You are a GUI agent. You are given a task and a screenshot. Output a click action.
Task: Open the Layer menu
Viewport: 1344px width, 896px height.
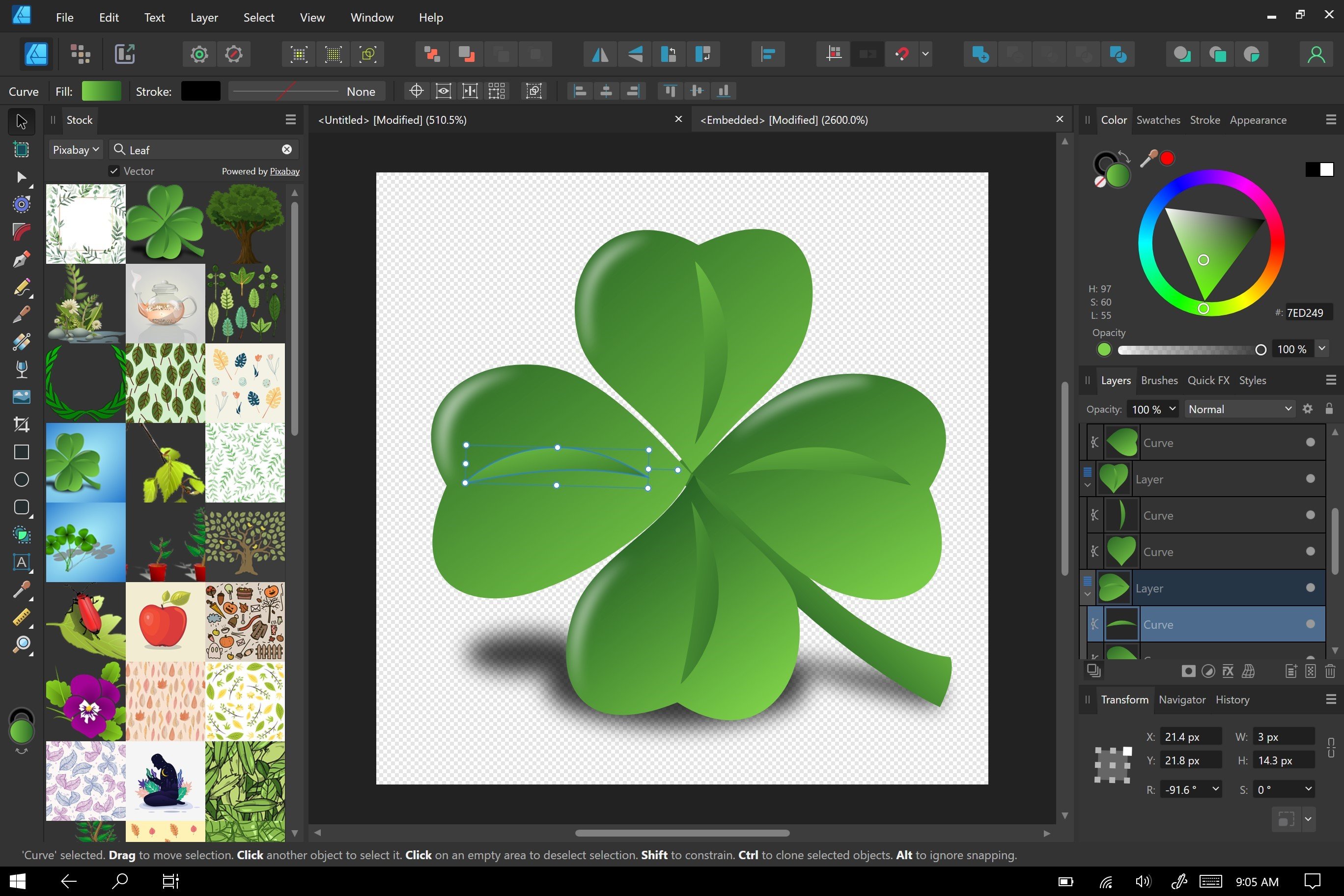pos(203,17)
